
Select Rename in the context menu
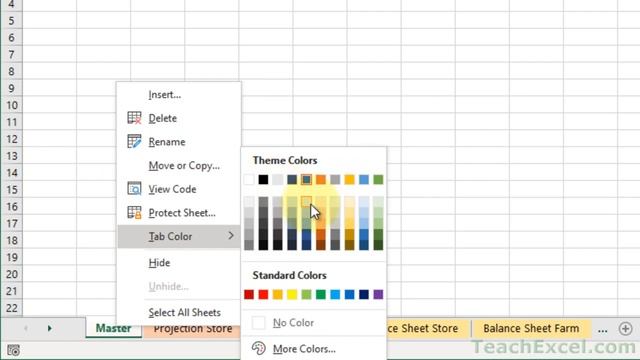(167, 142)
